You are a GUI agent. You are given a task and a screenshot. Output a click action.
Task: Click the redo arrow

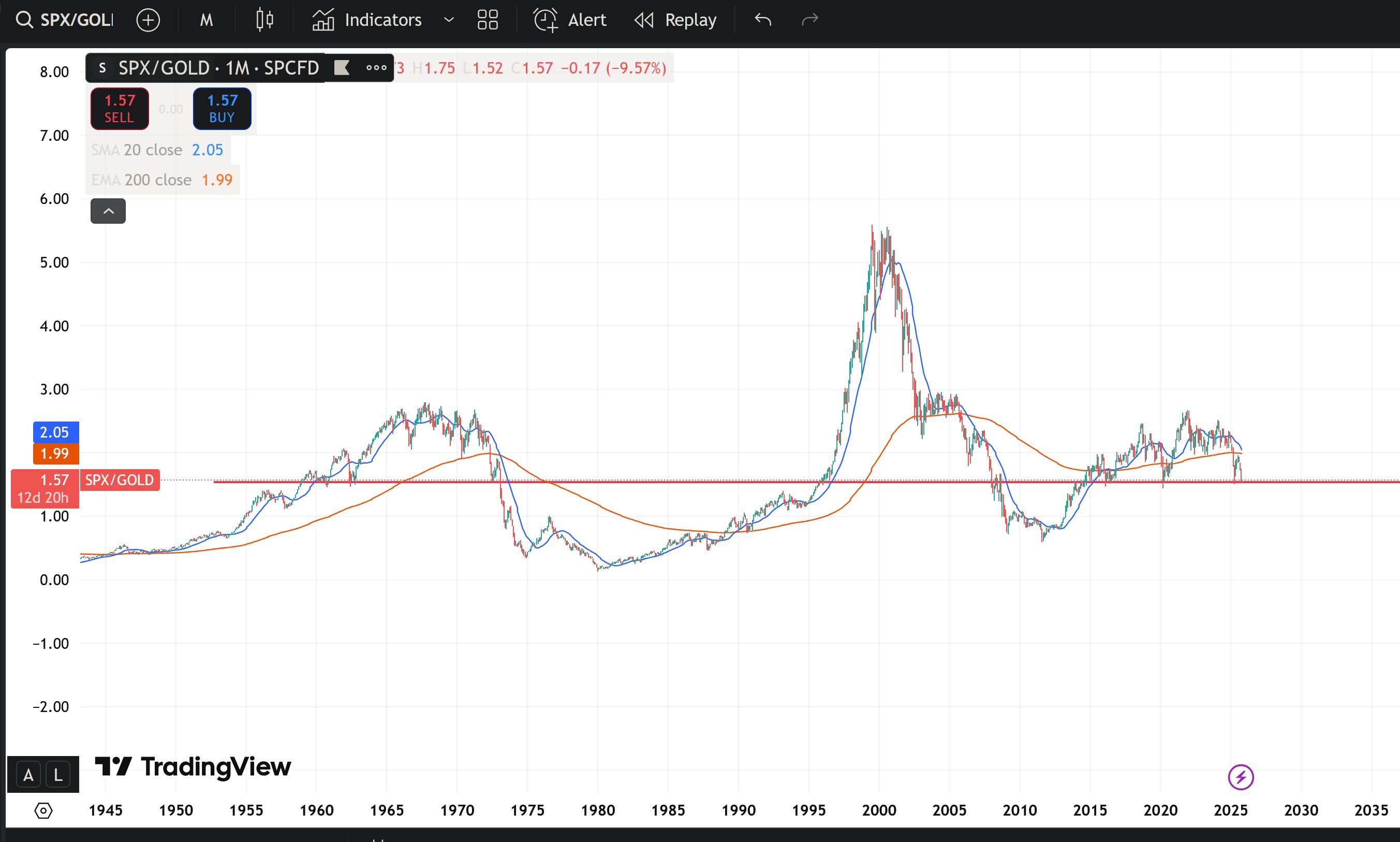(809, 20)
